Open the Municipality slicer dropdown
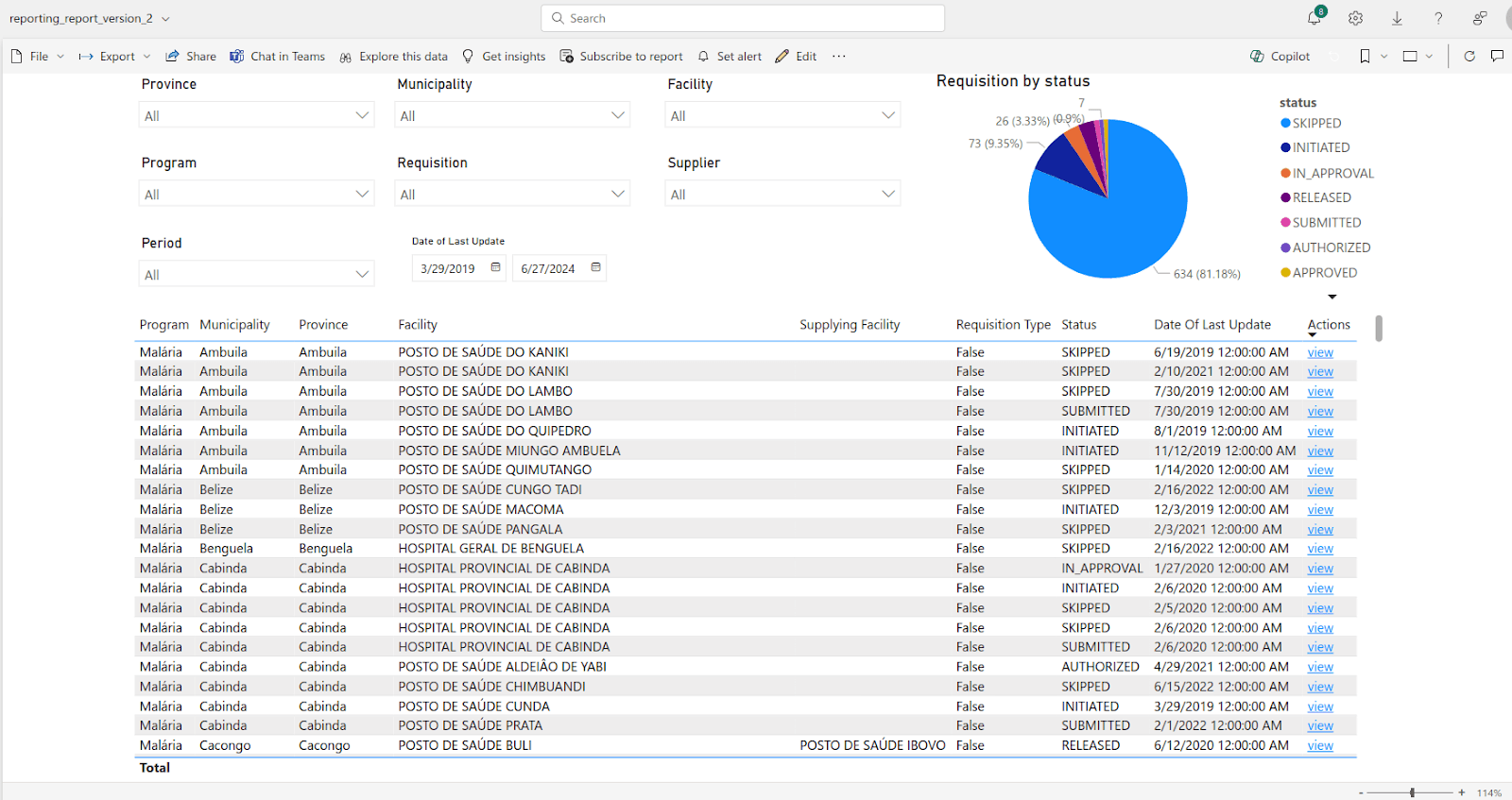The width and height of the screenshot is (1512, 800). tap(512, 115)
